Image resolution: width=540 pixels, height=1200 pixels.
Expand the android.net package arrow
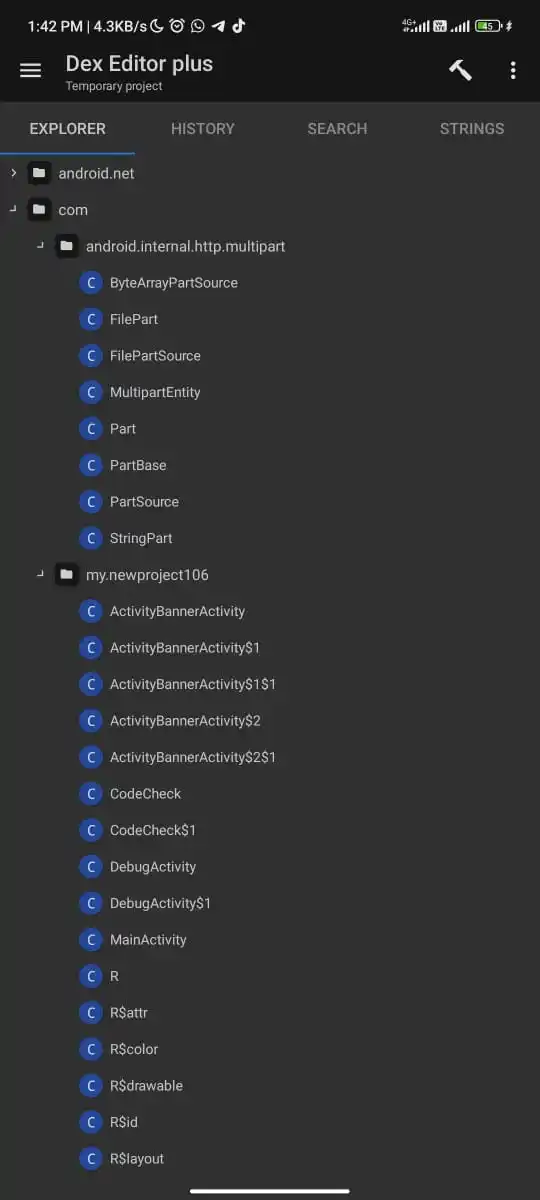(x=13, y=173)
